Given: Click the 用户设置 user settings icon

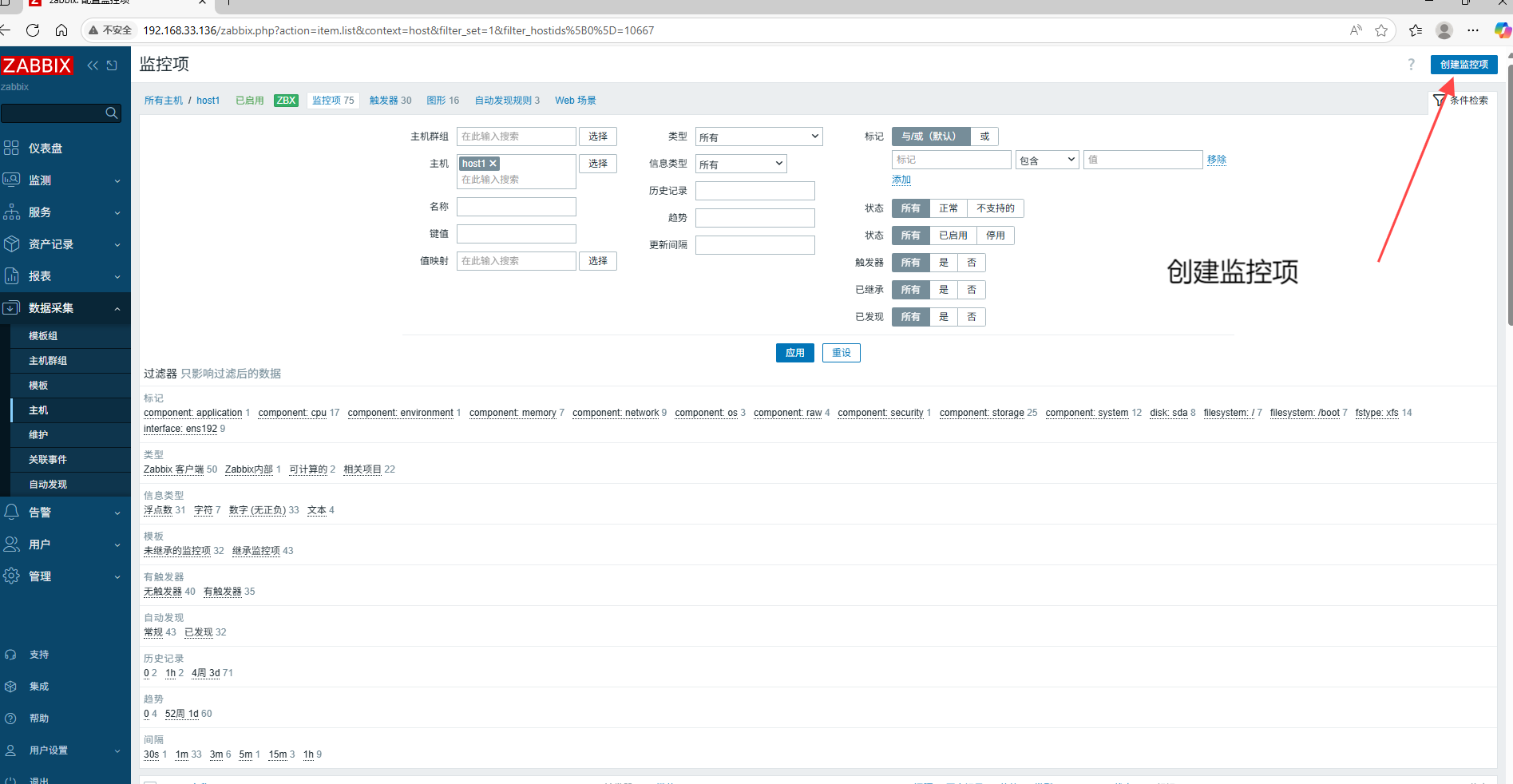Looking at the screenshot, I should pyautogui.click(x=10, y=750).
